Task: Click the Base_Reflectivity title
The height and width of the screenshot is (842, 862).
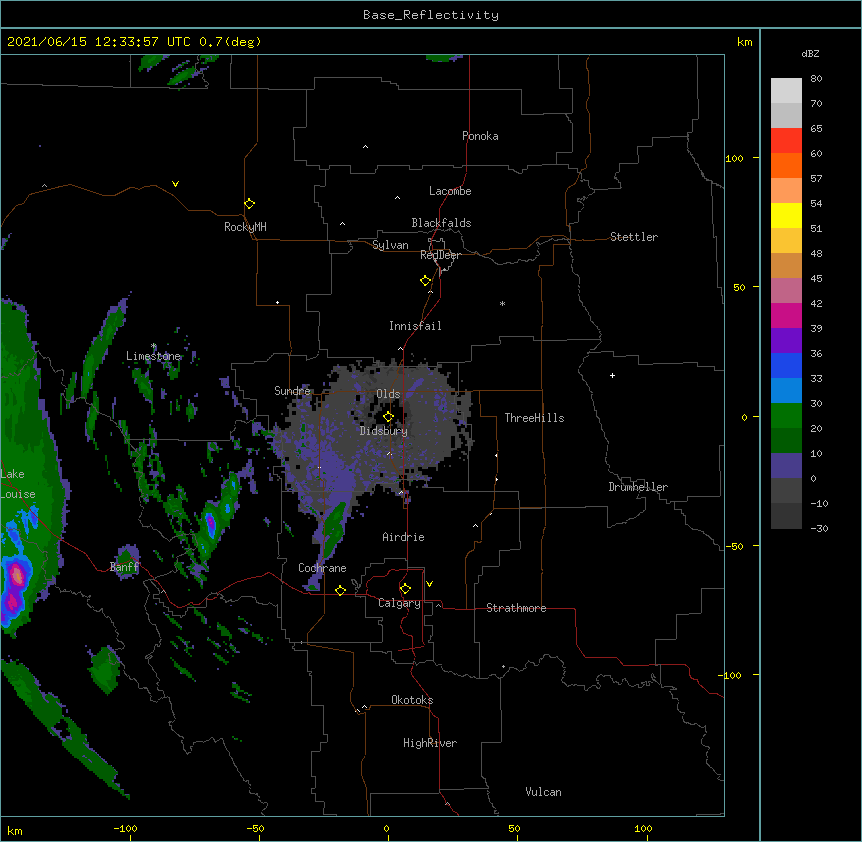Action: point(431,15)
